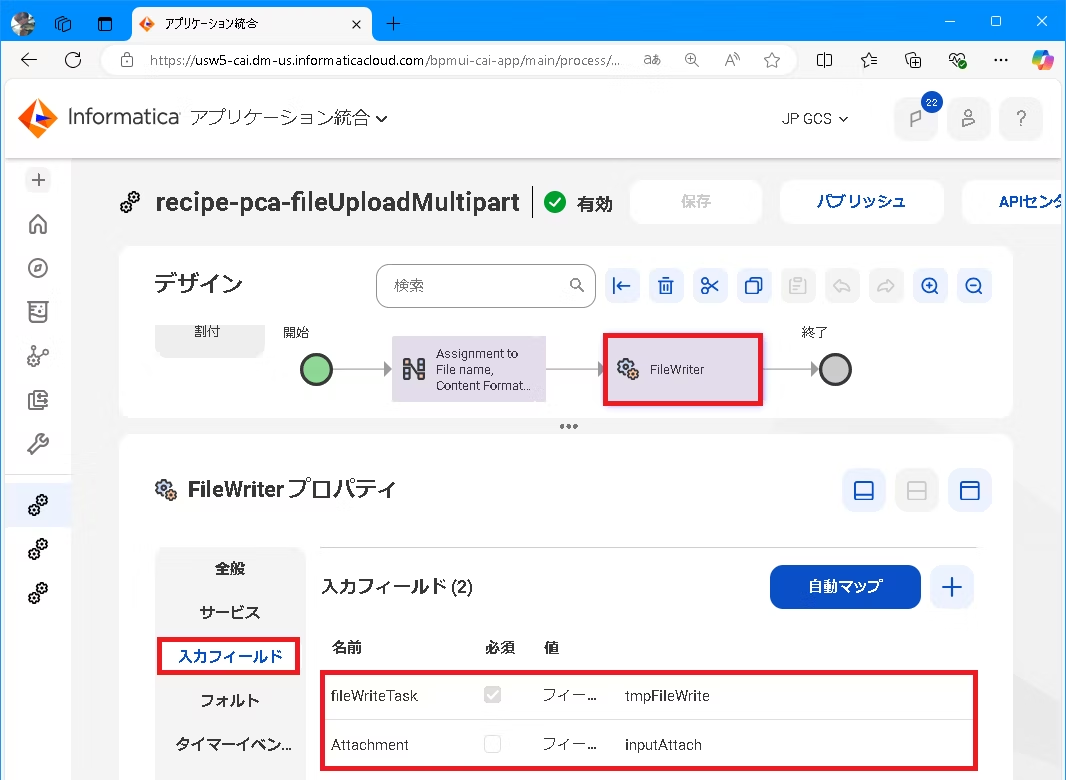Screen dimensions: 1066x780
Task: Select the gray end node on canvas
Action: pyautogui.click(x=835, y=369)
